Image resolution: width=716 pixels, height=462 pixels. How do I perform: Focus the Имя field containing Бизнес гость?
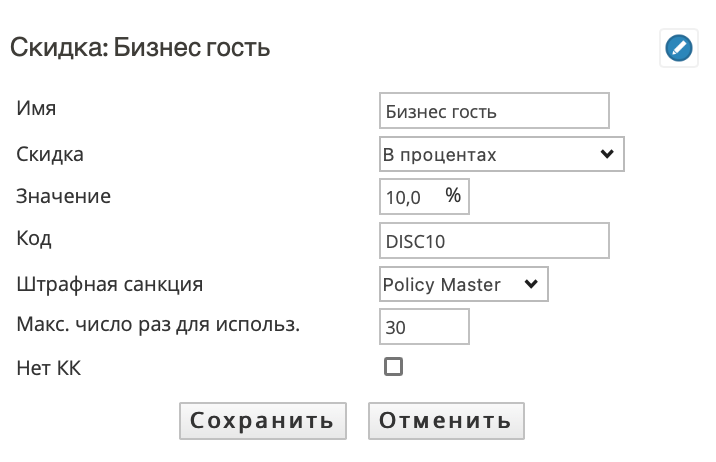[494, 111]
